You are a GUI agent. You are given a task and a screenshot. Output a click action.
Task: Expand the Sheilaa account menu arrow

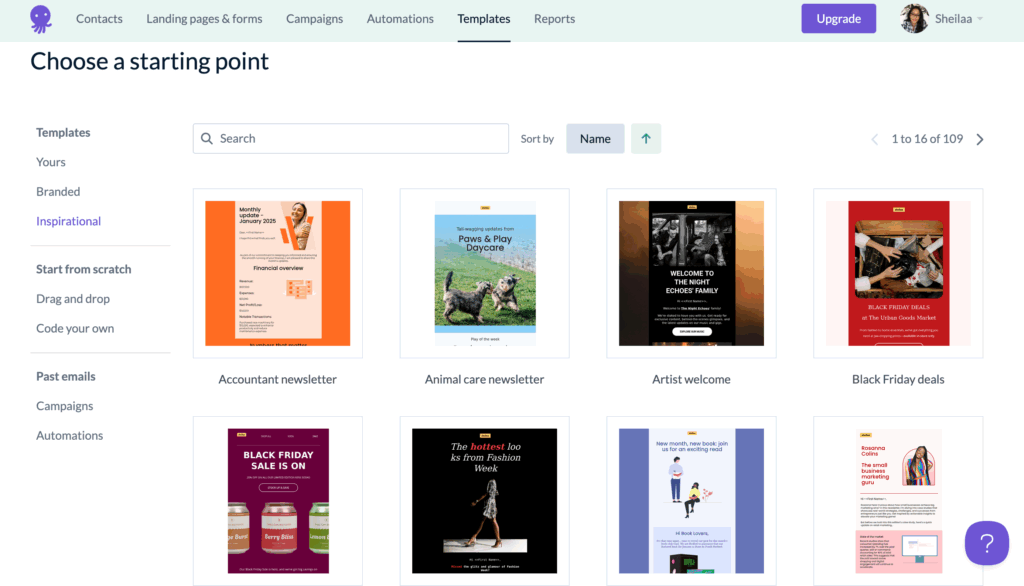pos(980,19)
